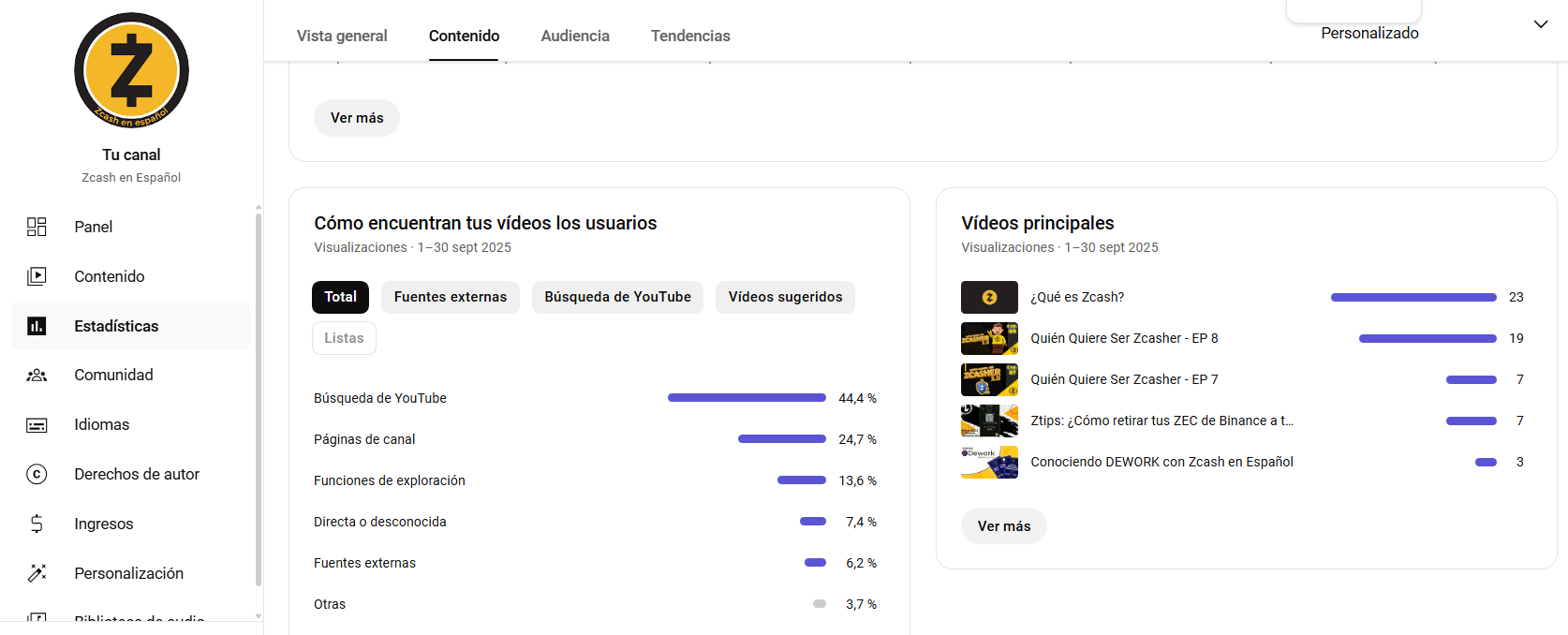Select the Total traffic source chip
The width and height of the screenshot is (1568, 635).
point(341,297)
